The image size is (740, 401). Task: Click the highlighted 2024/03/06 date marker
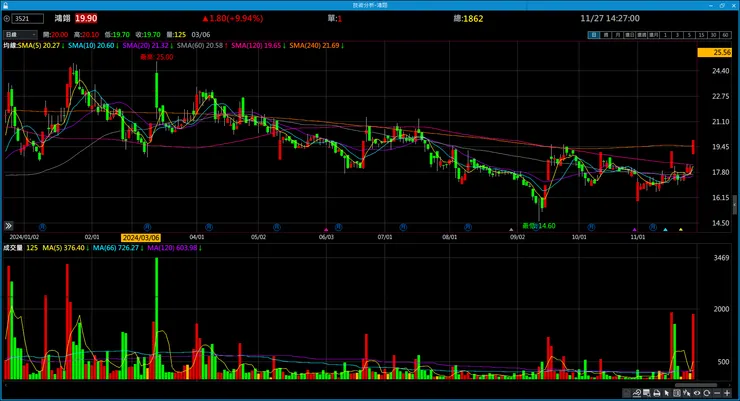pyautogui.click(x=141, y=238)
